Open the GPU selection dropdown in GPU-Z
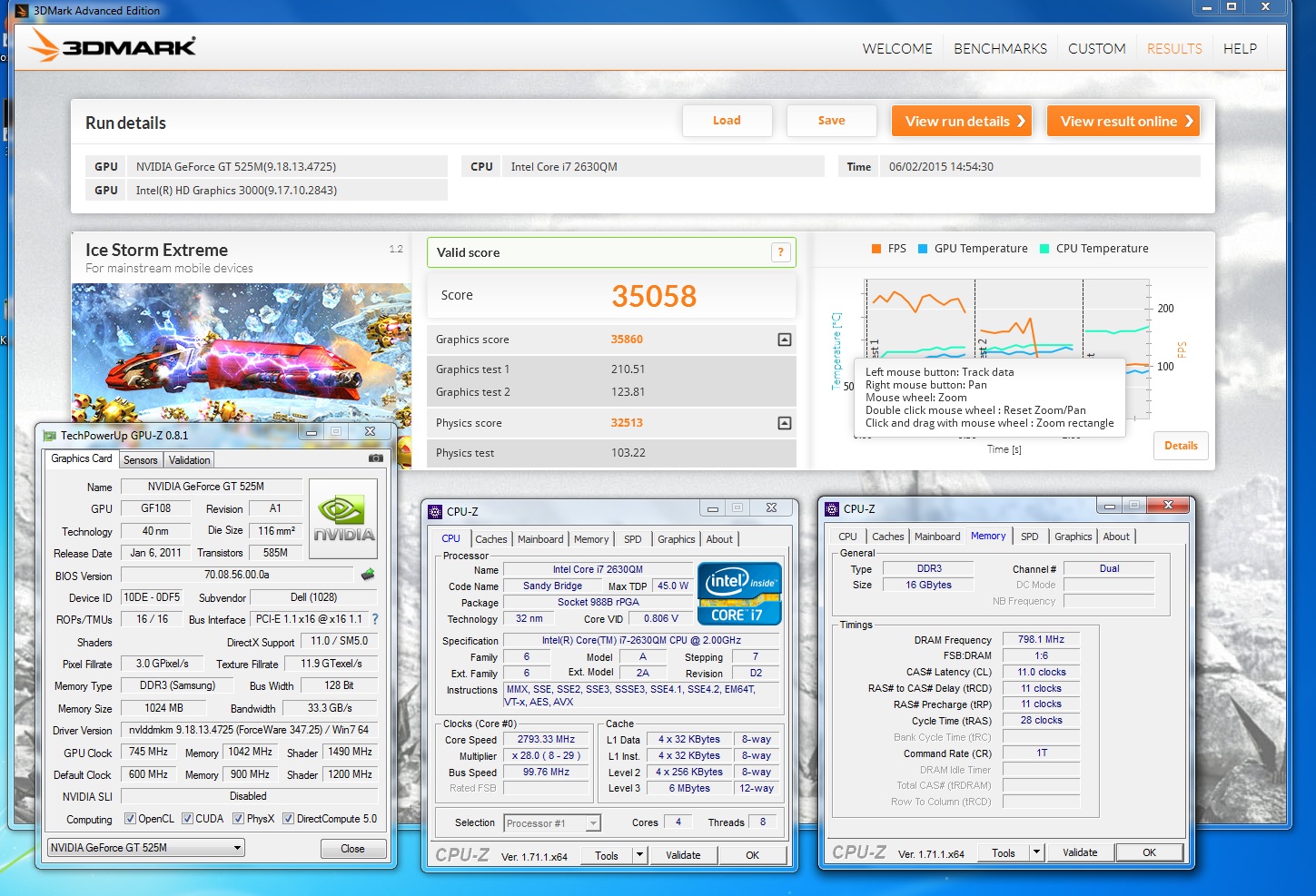The height and width of the screenshot is (896, 1316). click(146, 848)
